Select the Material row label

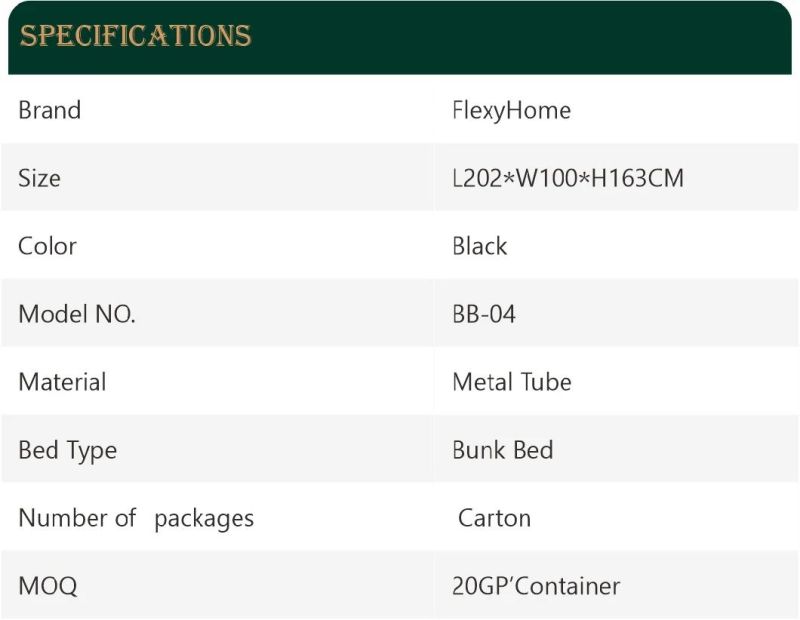click(62, 382)
